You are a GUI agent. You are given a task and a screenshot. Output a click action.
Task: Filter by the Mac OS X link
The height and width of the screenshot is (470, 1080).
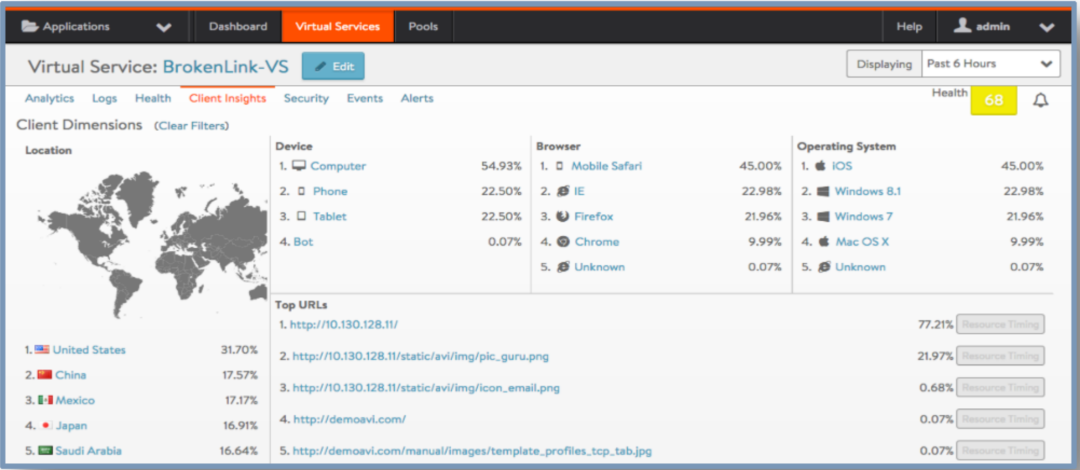(x=862, y=242)
